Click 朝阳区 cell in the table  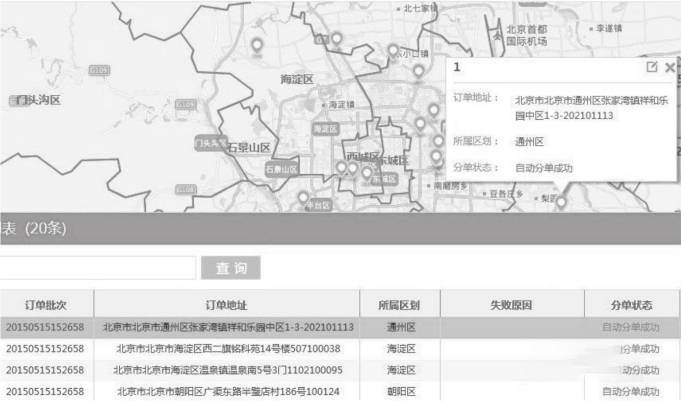401,391
